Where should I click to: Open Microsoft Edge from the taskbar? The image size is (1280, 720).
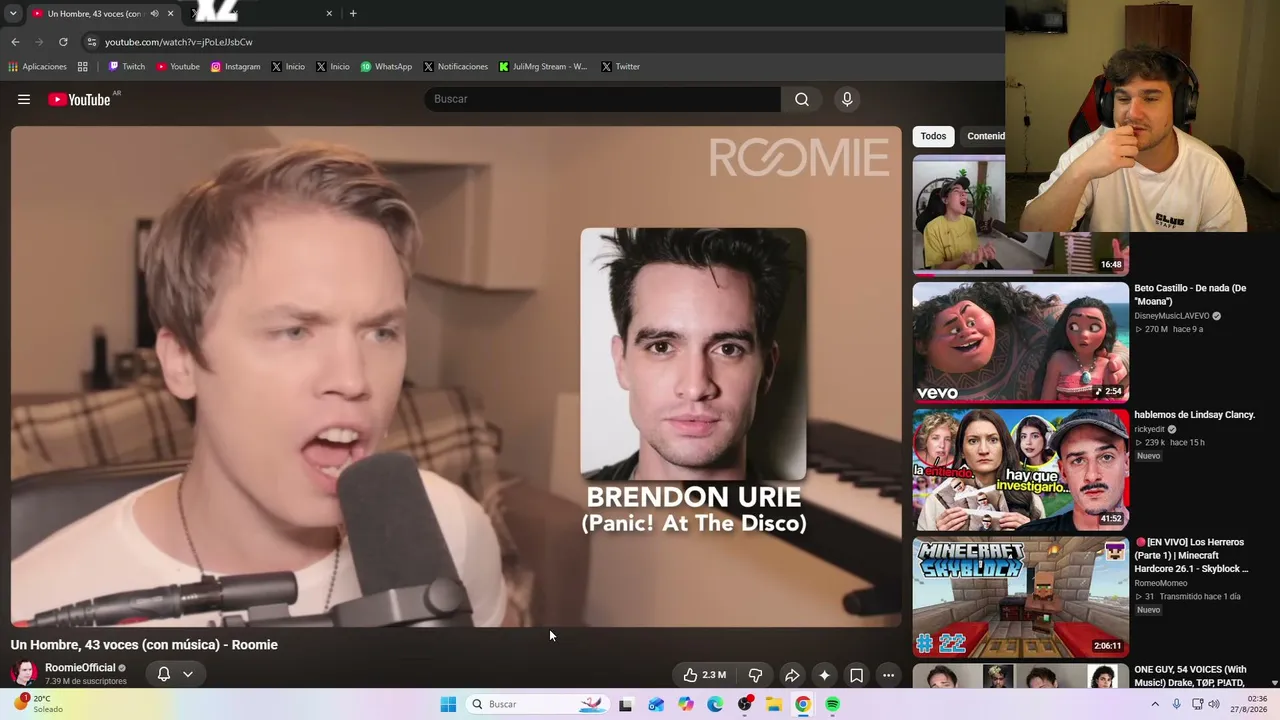[715, 704]
